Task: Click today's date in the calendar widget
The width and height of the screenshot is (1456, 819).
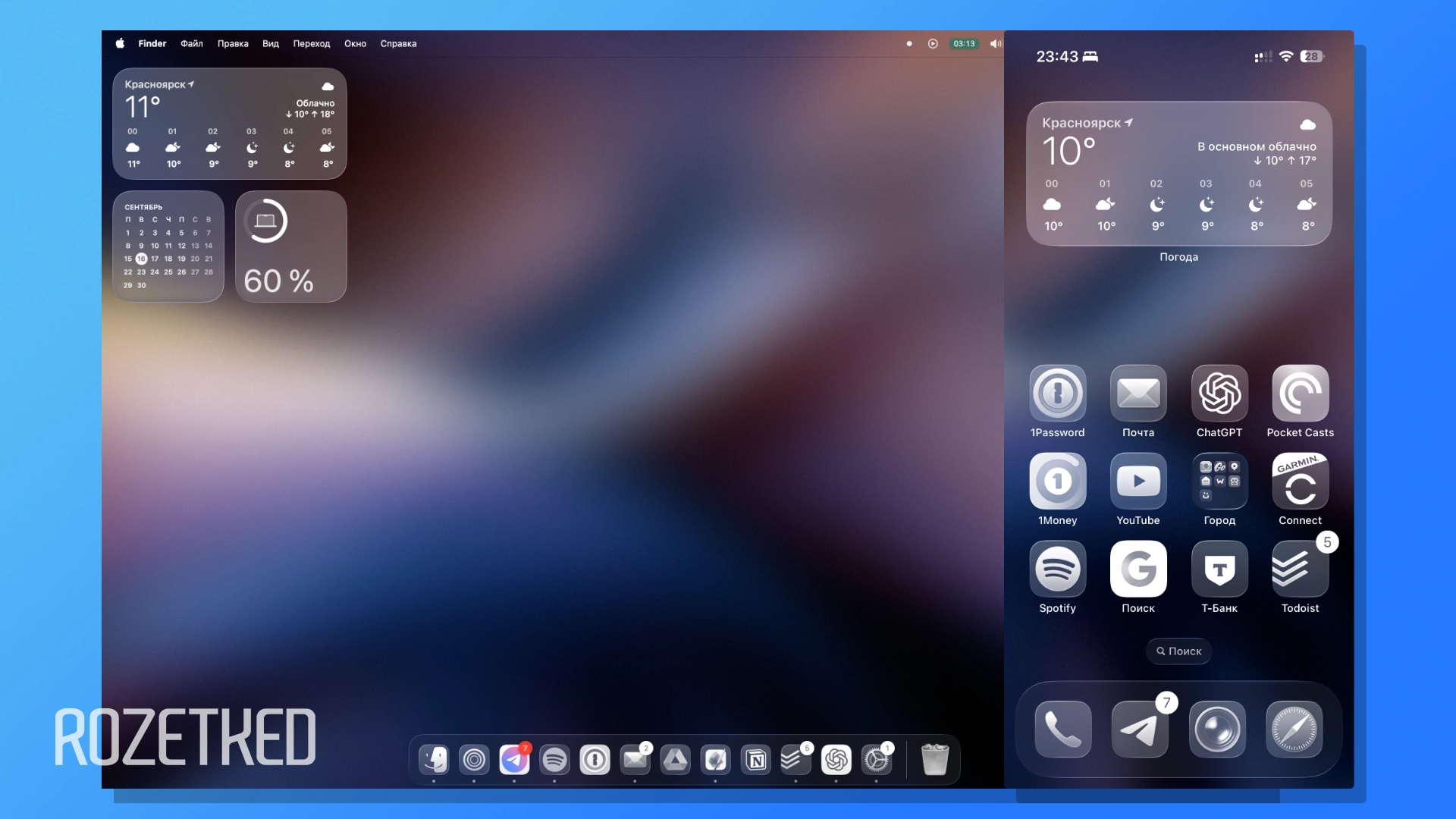Action: (141, 259)
